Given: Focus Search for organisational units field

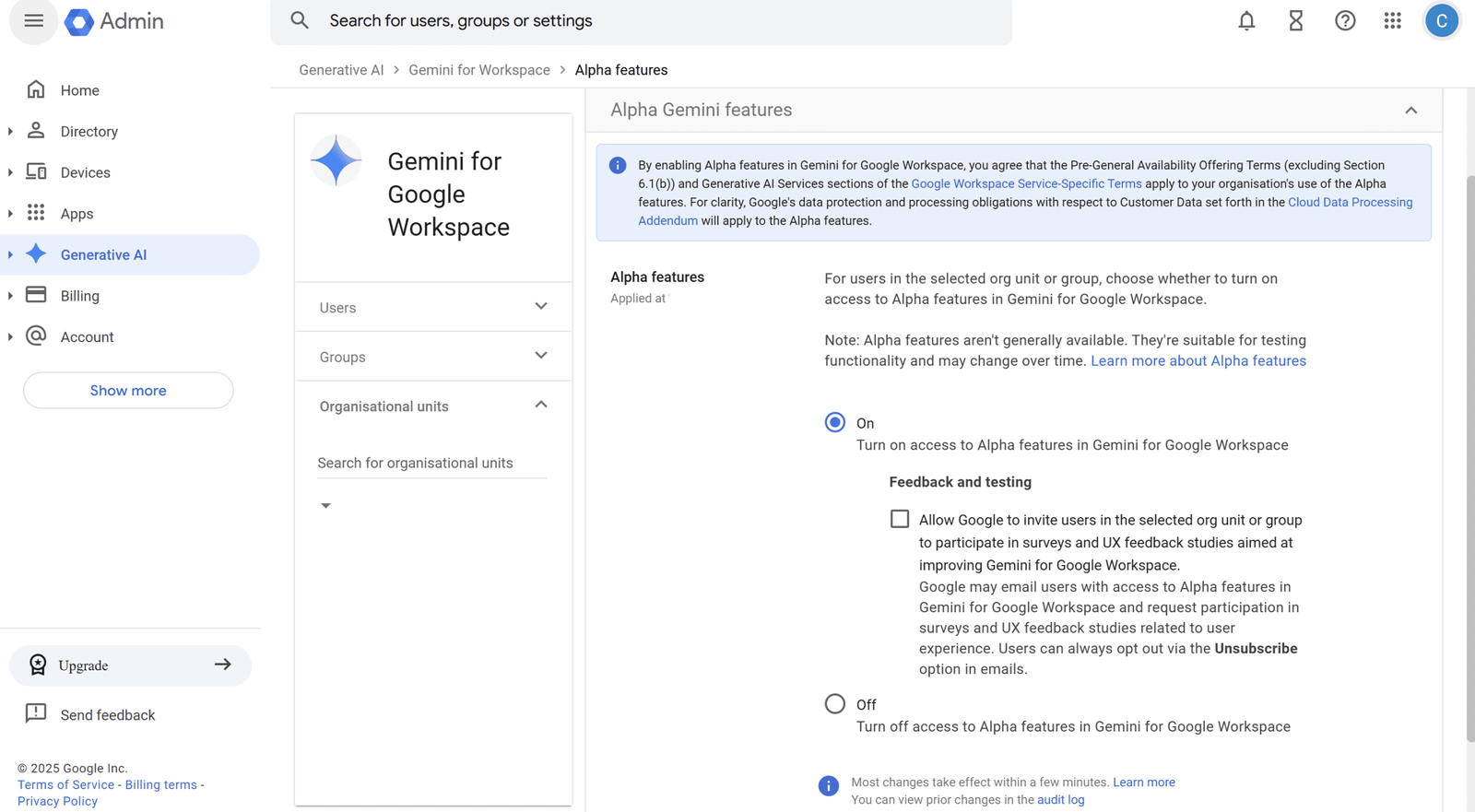Looking at the screenshot, I should (431, 463).
